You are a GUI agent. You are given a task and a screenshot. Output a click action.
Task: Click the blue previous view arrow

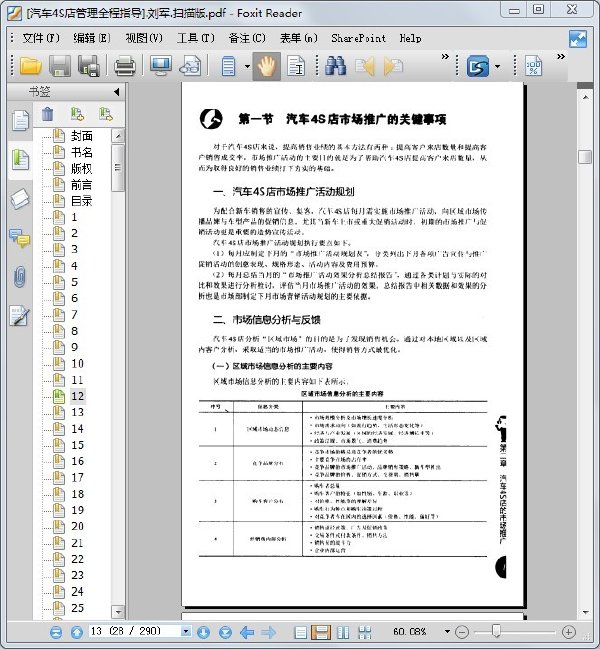pos(247,632)
